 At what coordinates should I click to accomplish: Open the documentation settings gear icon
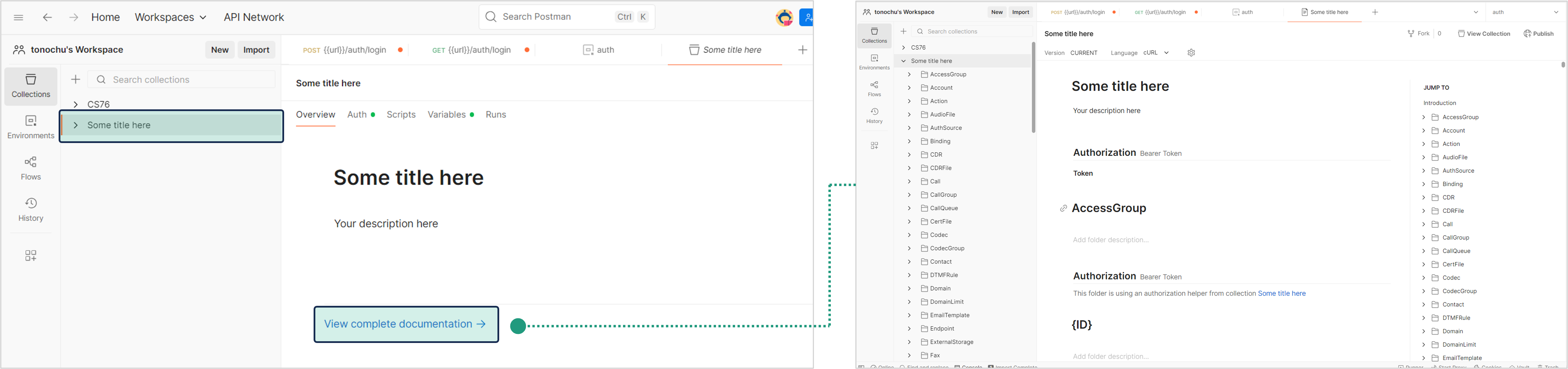tap(1191, 53)
